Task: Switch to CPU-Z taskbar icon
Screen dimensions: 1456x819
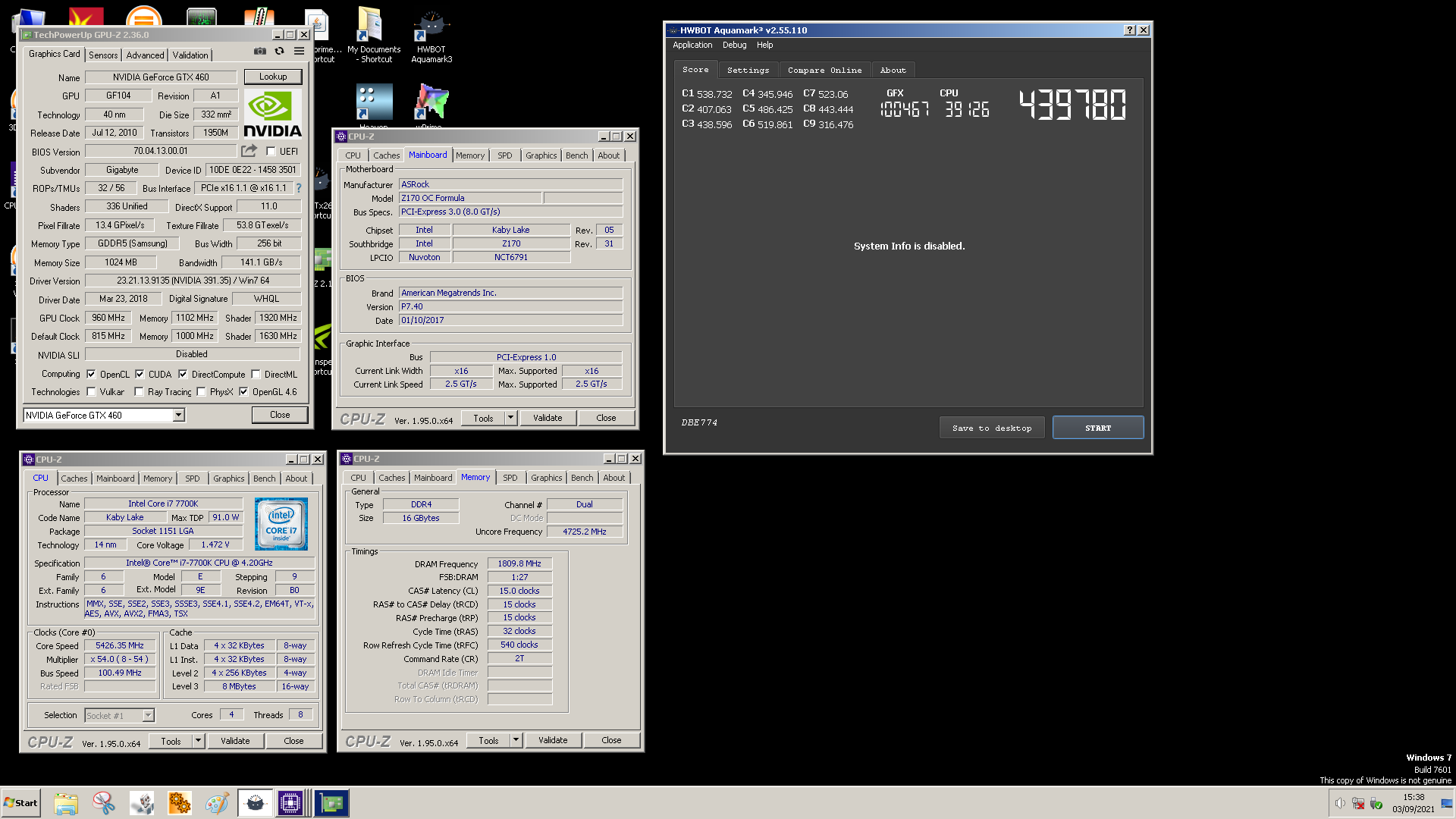Action: click(x=290, y=803)
